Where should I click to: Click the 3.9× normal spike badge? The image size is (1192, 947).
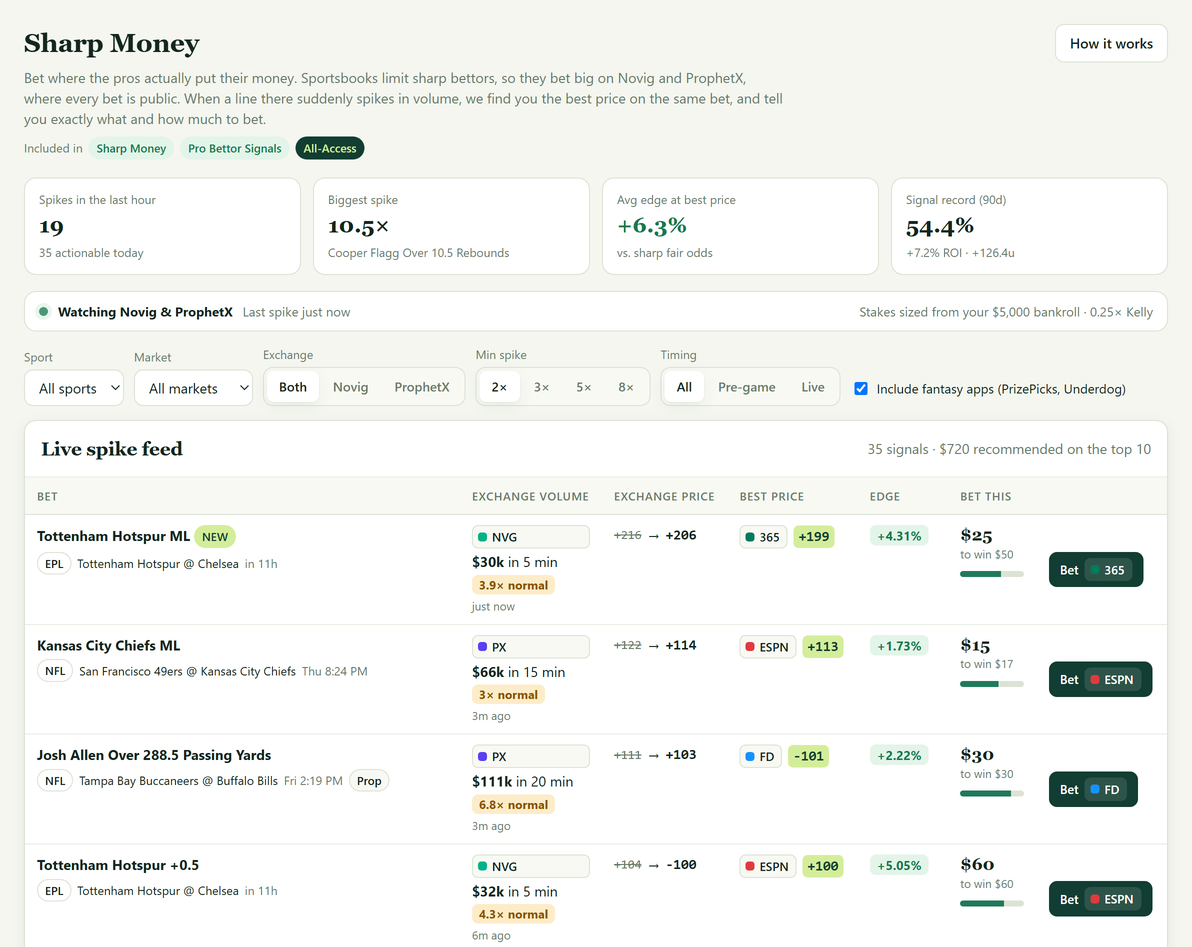[513, 585]
